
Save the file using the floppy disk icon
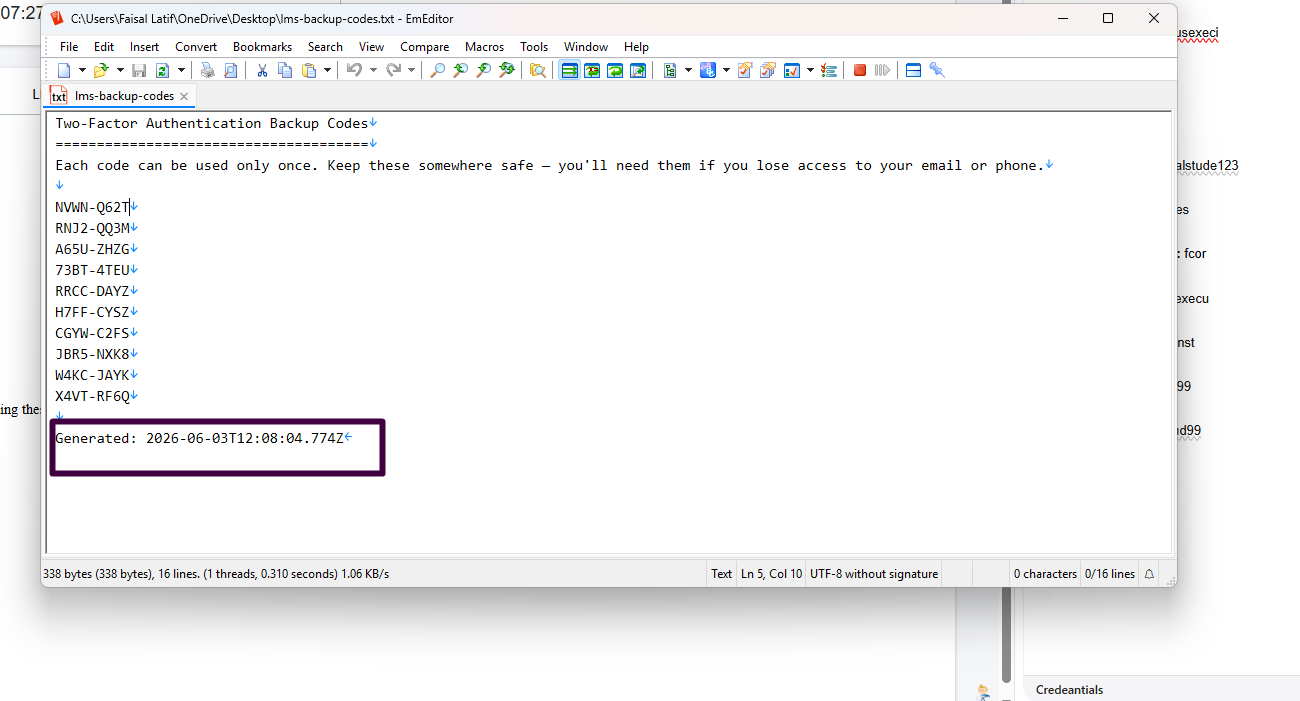pyautogui.click(x=139, y=70)
